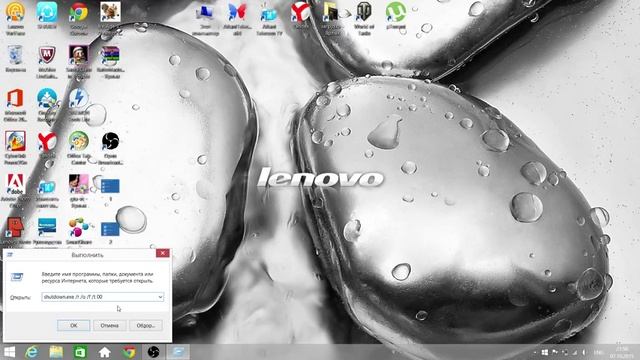Open the Office Tab Center shortcut
This screenshot has width=640, height=360.
pyautogui.click(x=78, y=148)
